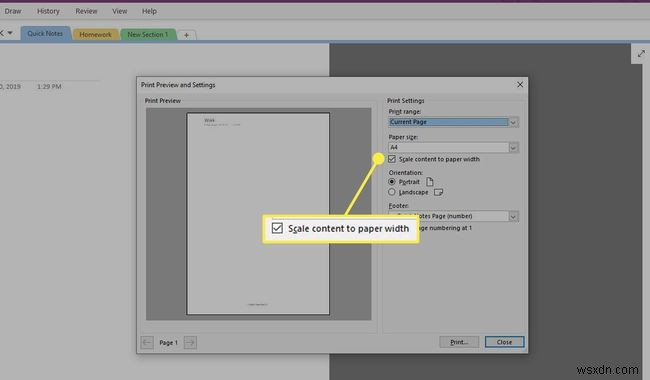Click the Print... button

pos(459,342)
